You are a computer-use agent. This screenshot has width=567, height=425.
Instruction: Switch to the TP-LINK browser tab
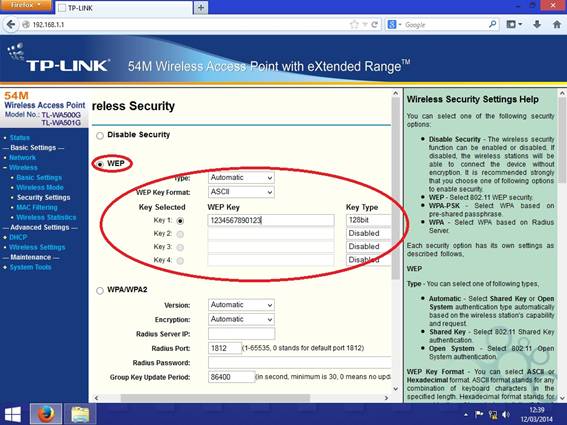tap(124, 8)
